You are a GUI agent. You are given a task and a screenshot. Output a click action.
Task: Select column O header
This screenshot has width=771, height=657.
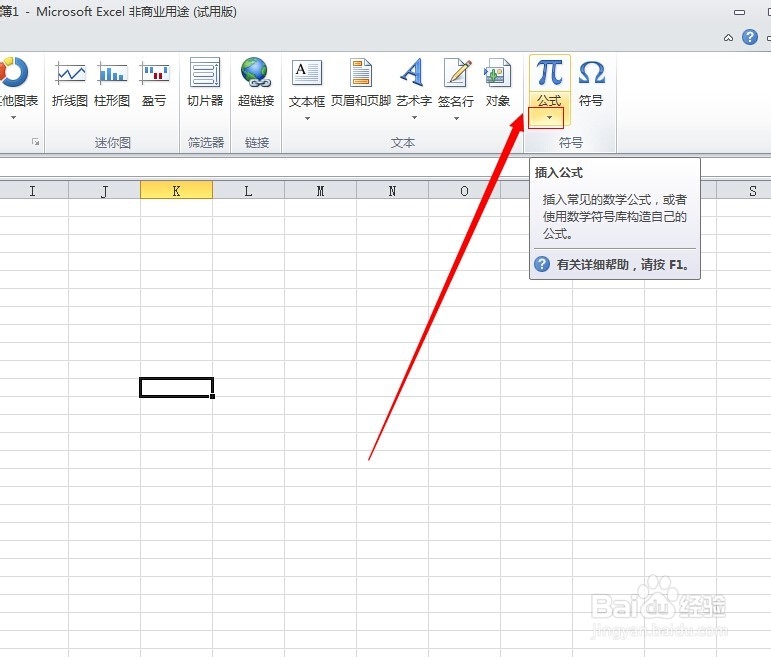click(x=464, y=191)
